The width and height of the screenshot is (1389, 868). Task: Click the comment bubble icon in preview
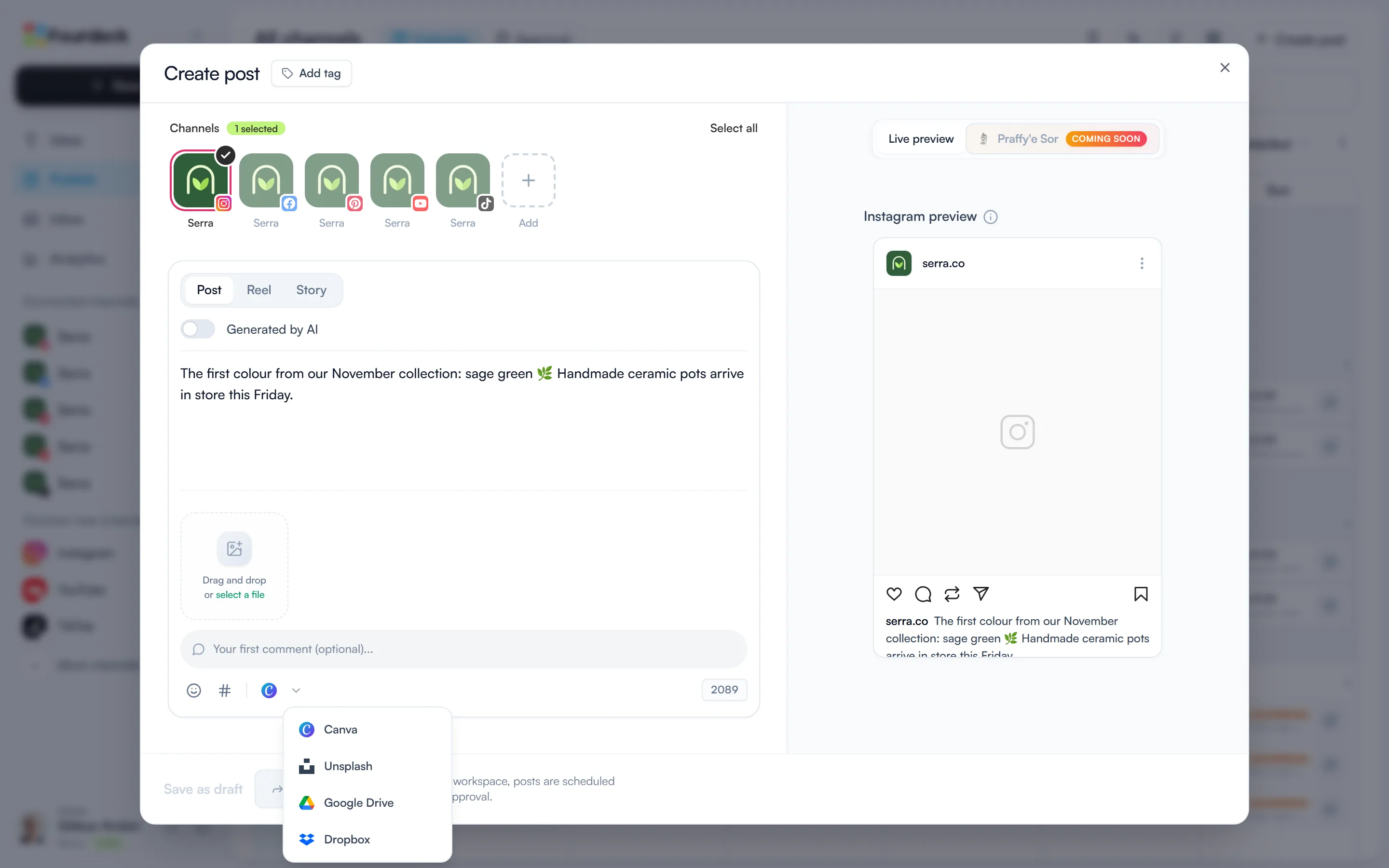click(x=923, y=594)
